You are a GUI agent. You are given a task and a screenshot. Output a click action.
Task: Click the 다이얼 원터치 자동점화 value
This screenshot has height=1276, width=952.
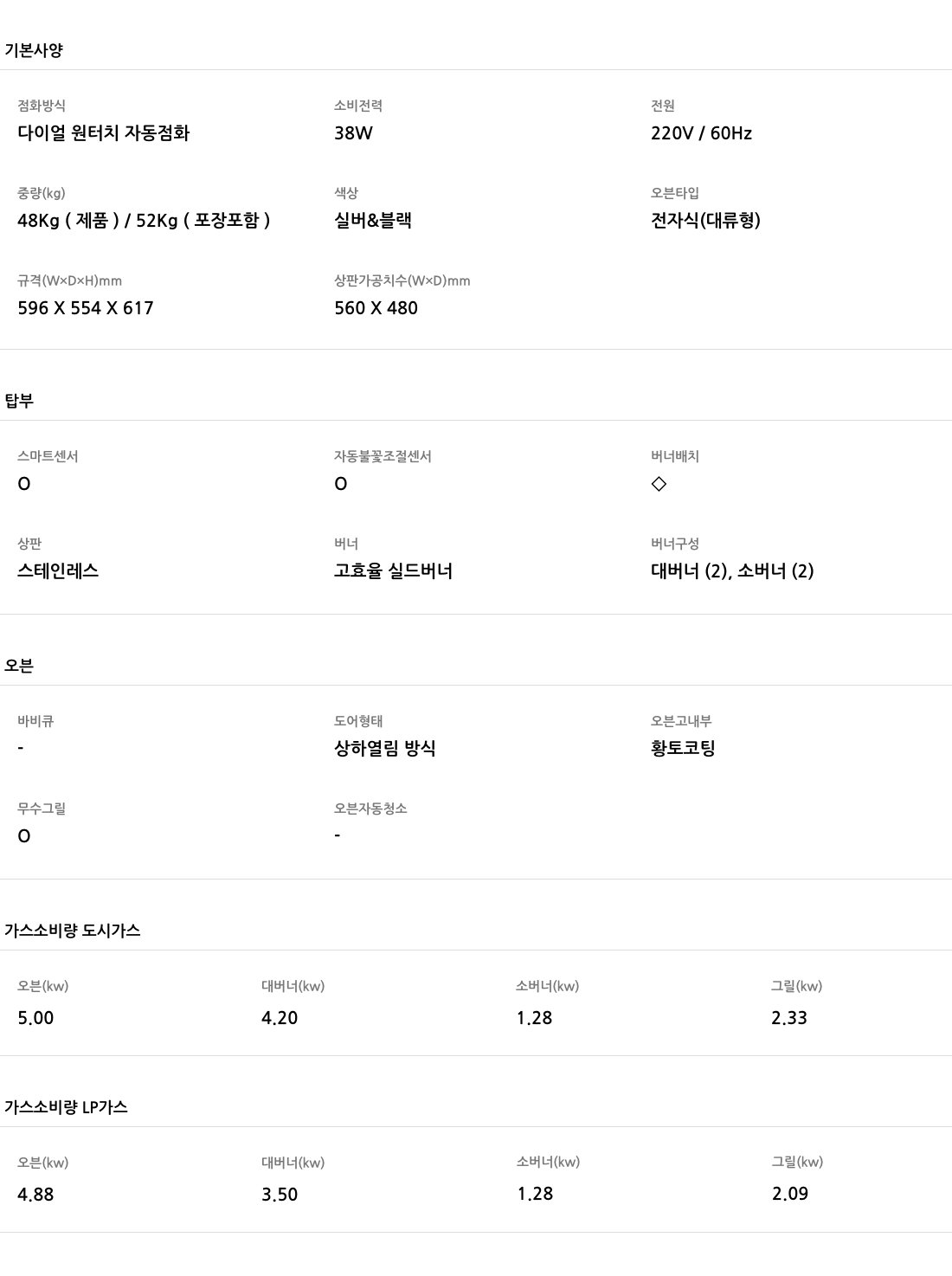pos(103,133)
